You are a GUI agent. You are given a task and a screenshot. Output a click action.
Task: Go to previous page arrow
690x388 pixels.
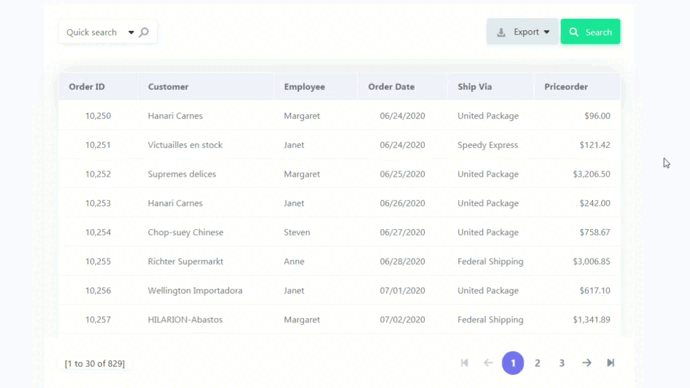(x=488, y=363)
